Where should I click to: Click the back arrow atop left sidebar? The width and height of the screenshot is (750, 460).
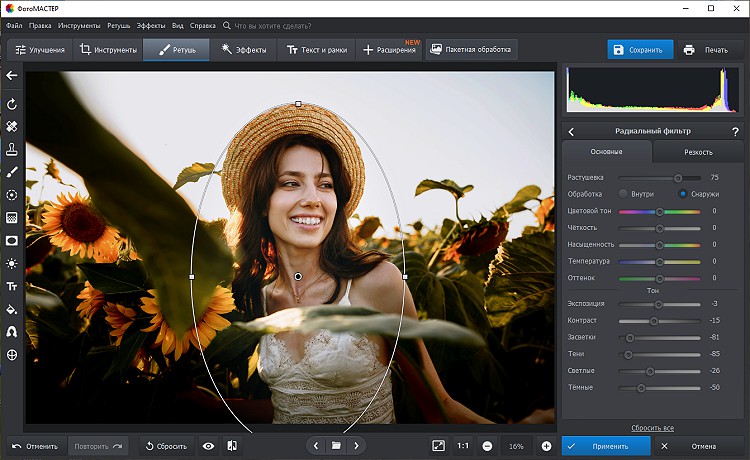(x=12, y=75)
